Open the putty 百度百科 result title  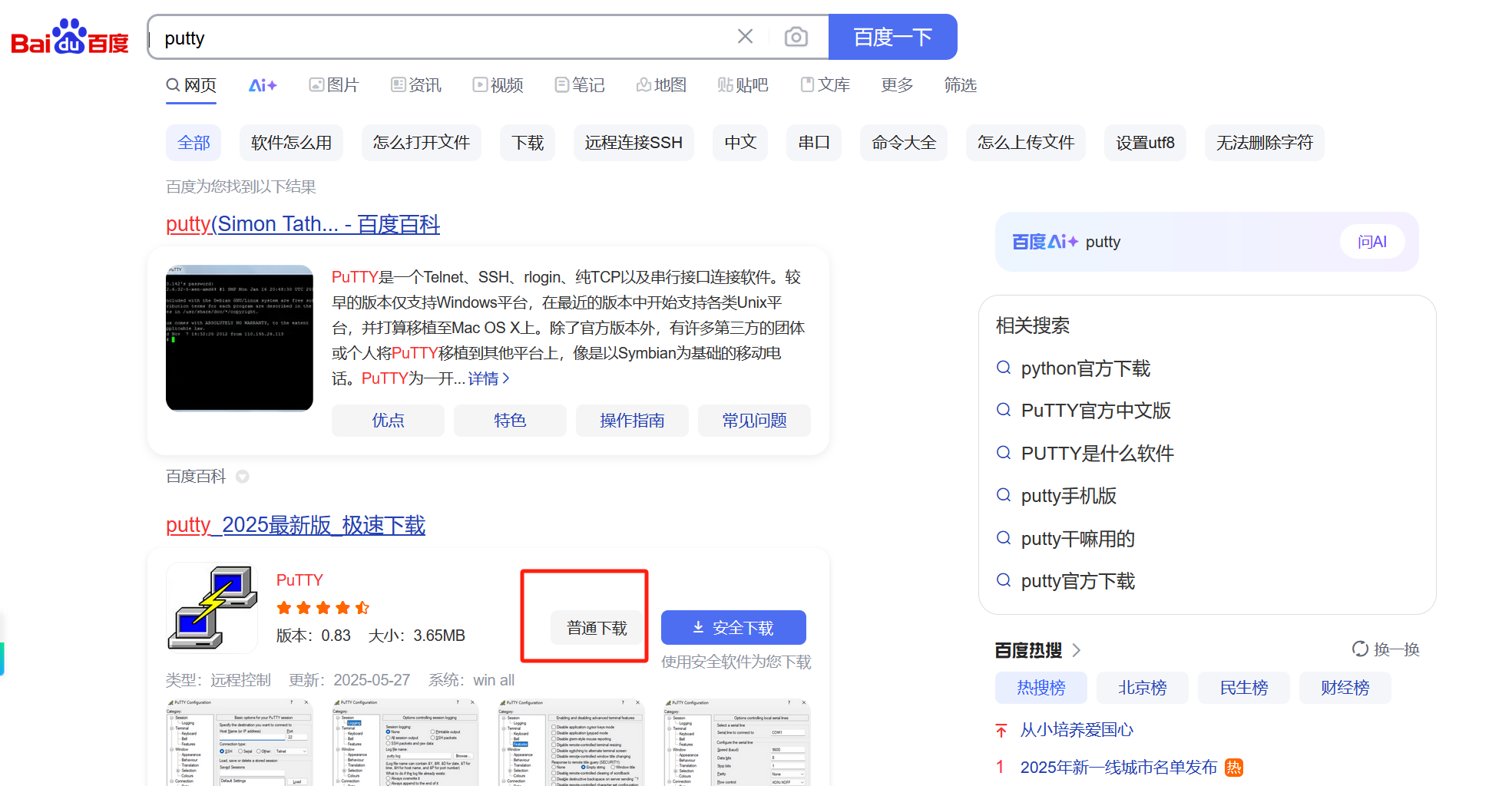(303, 224)
